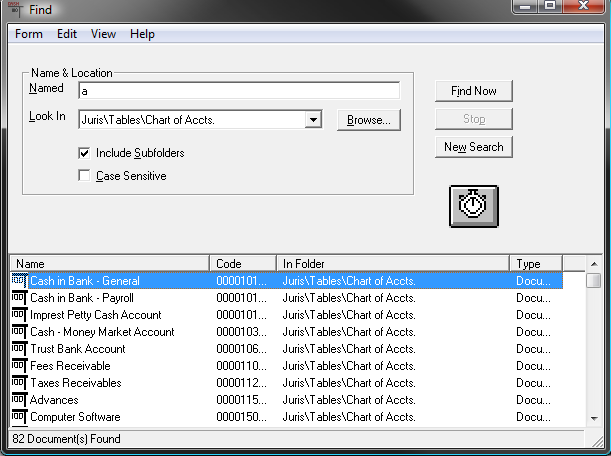Sort results by the Name column header
Image resolution: width=611 pixels, height=456 pixels.
tap(109, 264)
